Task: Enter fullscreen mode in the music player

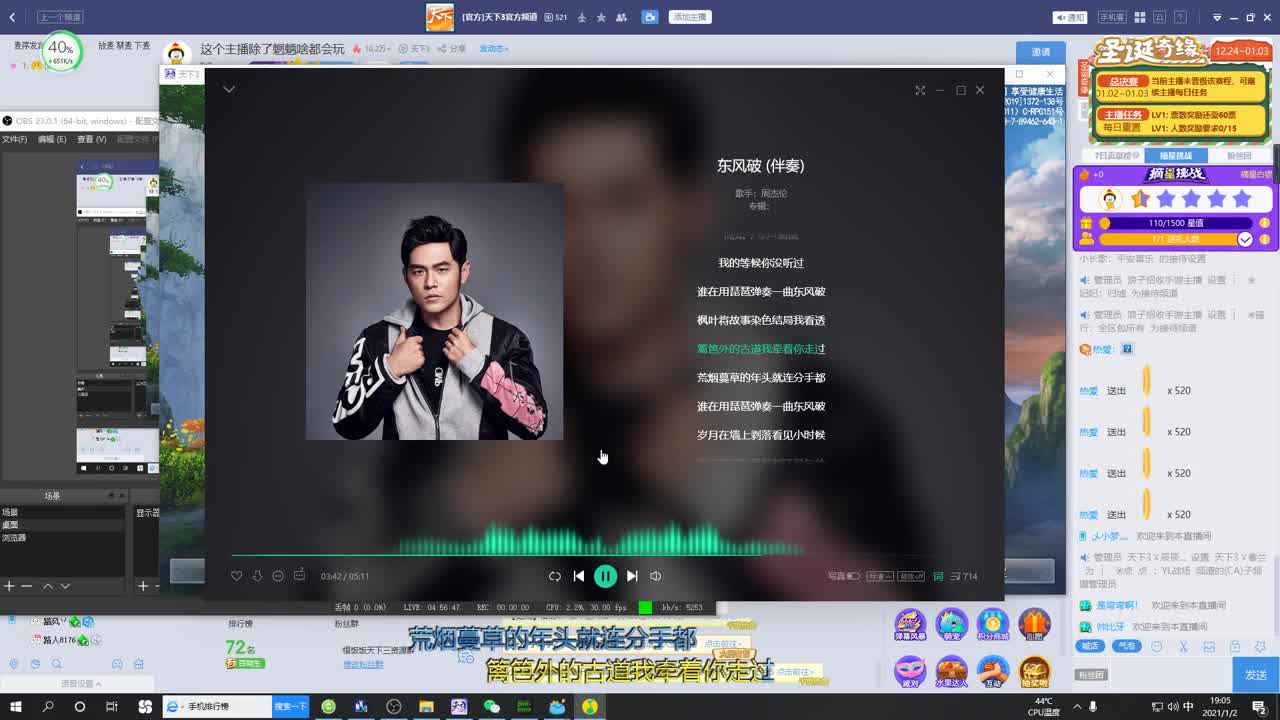Action: 920,90
